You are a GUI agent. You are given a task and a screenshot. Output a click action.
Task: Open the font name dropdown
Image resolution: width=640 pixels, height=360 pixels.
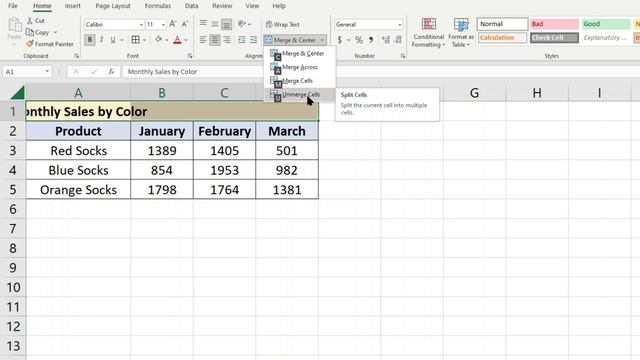coord(141,24)
